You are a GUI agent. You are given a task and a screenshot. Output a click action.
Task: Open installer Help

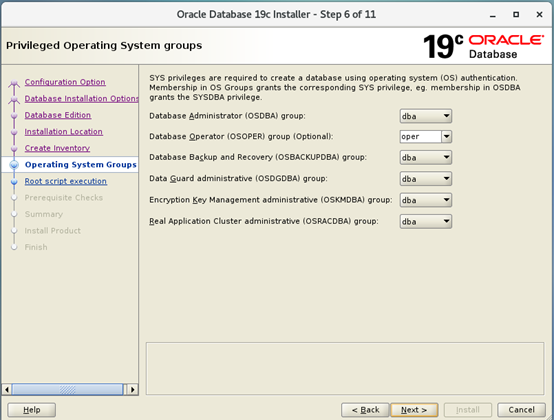click(31, 410)
